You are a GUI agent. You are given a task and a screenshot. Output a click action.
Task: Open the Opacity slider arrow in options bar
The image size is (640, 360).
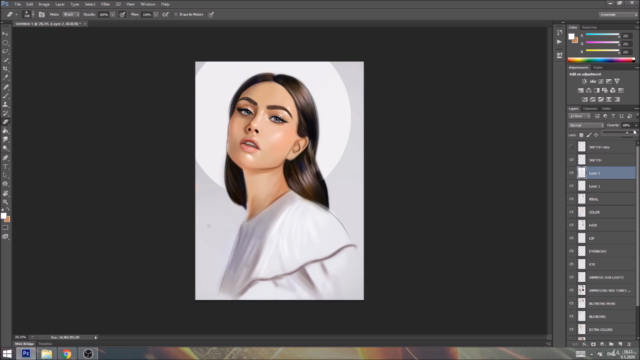(x=113, y=15)
